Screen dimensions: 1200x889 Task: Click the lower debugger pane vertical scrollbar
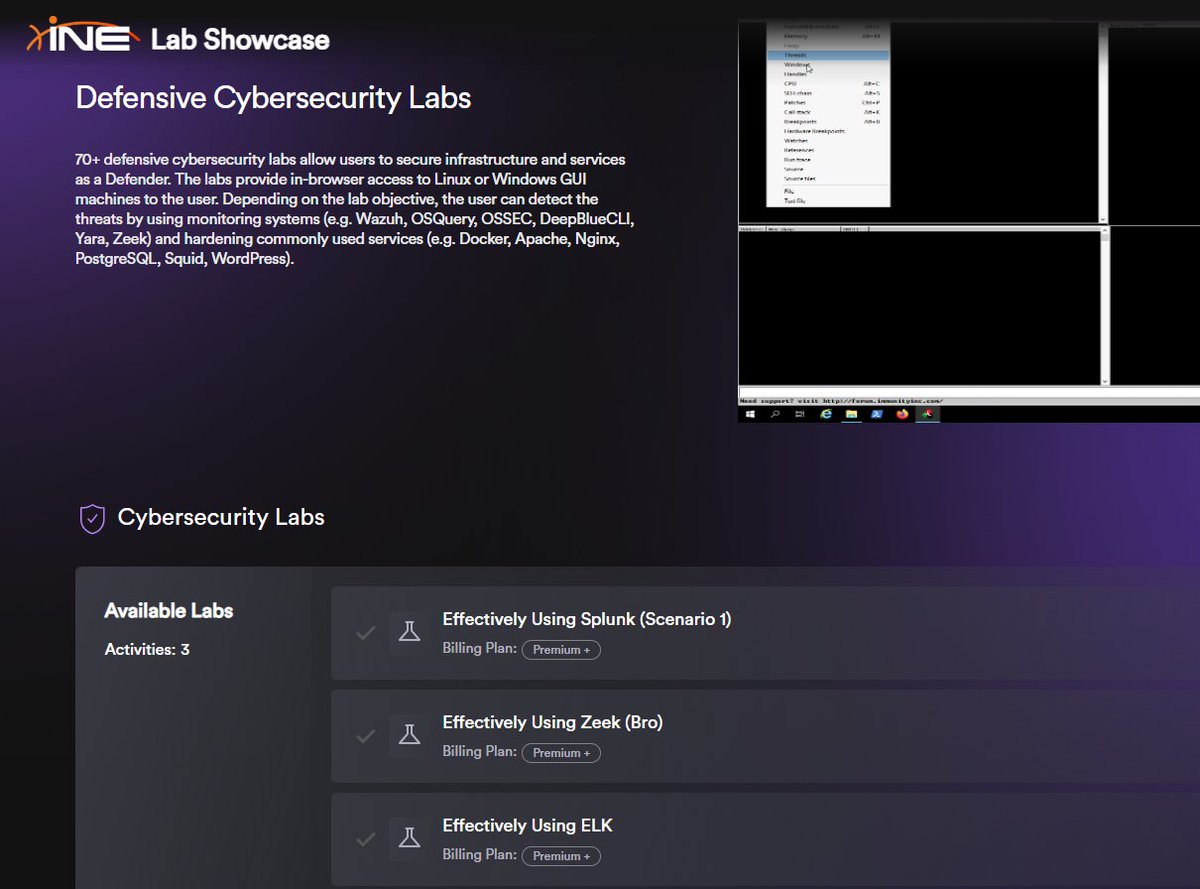pyautogui.click(x=1103, y=307)
